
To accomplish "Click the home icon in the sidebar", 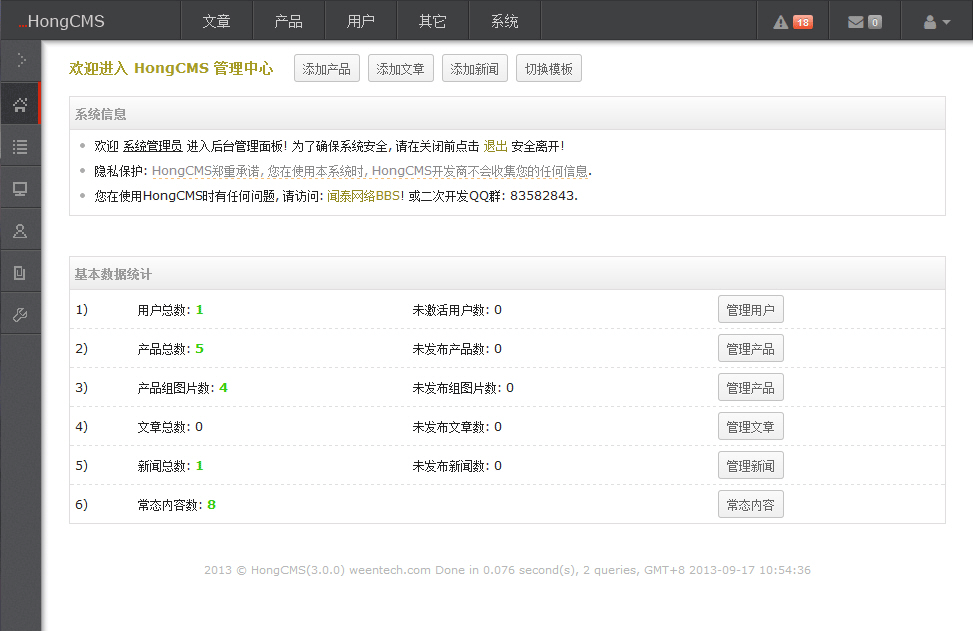I will click(x=20, y=105).
